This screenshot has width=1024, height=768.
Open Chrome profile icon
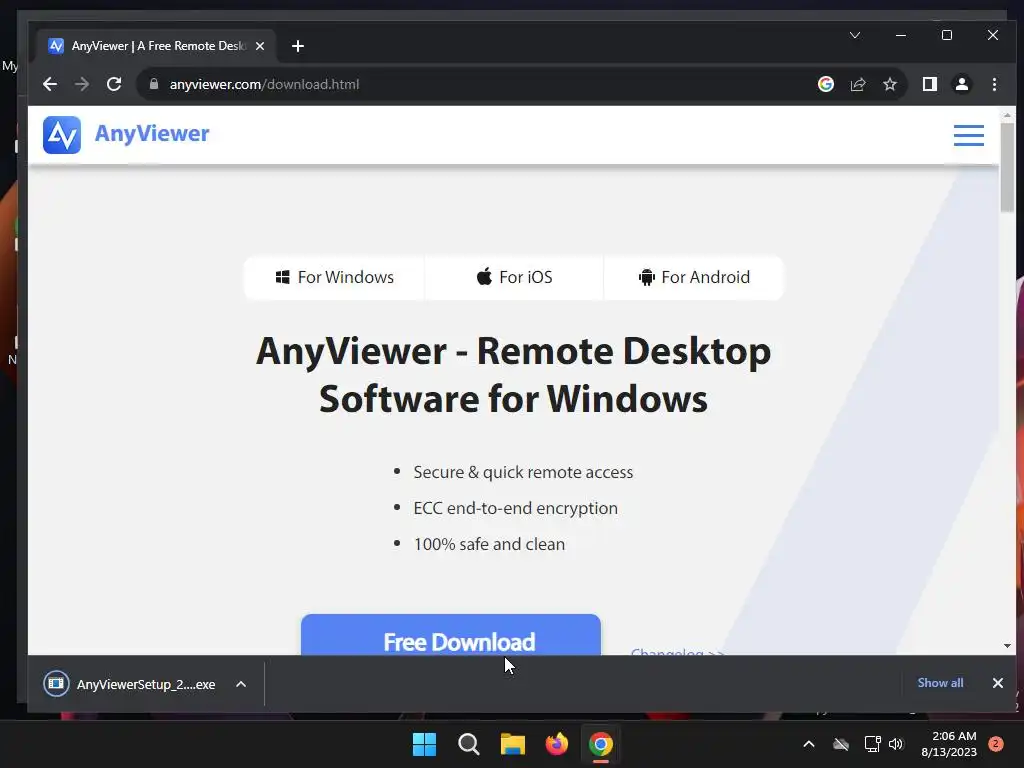pyautogui.click(x=962, y=84)
